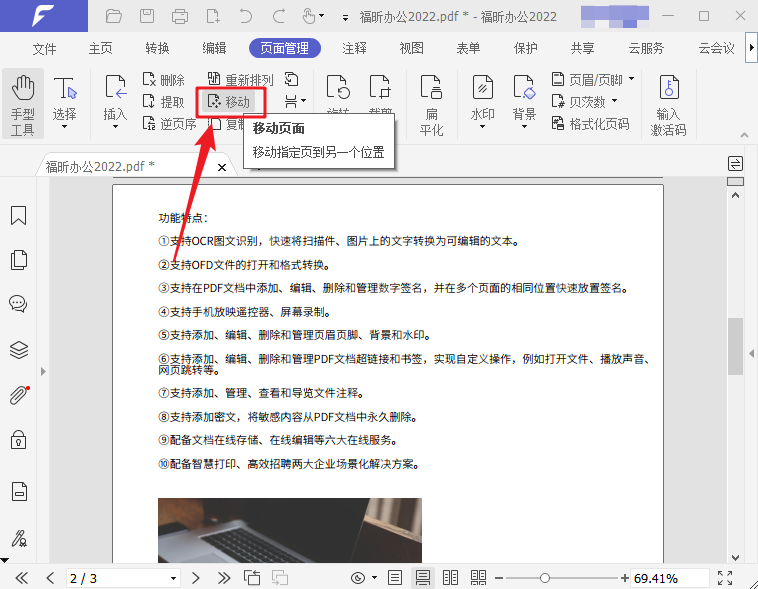The width and height of the screenshot is (758, 589).
Task: Open the 保护 ribbon tab
Action: pos(525,48)
